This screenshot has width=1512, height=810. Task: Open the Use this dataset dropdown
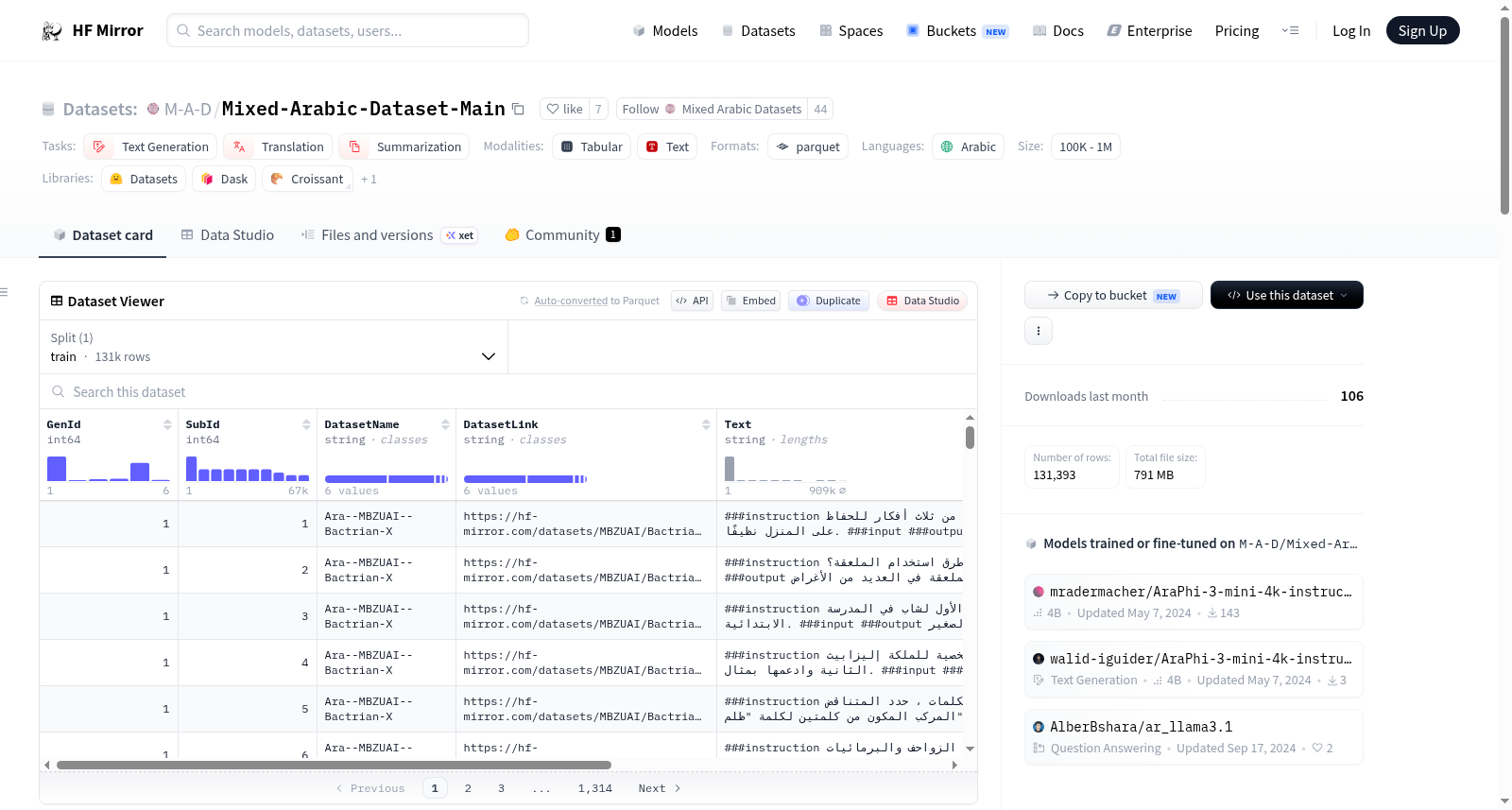pos(1287,295)
